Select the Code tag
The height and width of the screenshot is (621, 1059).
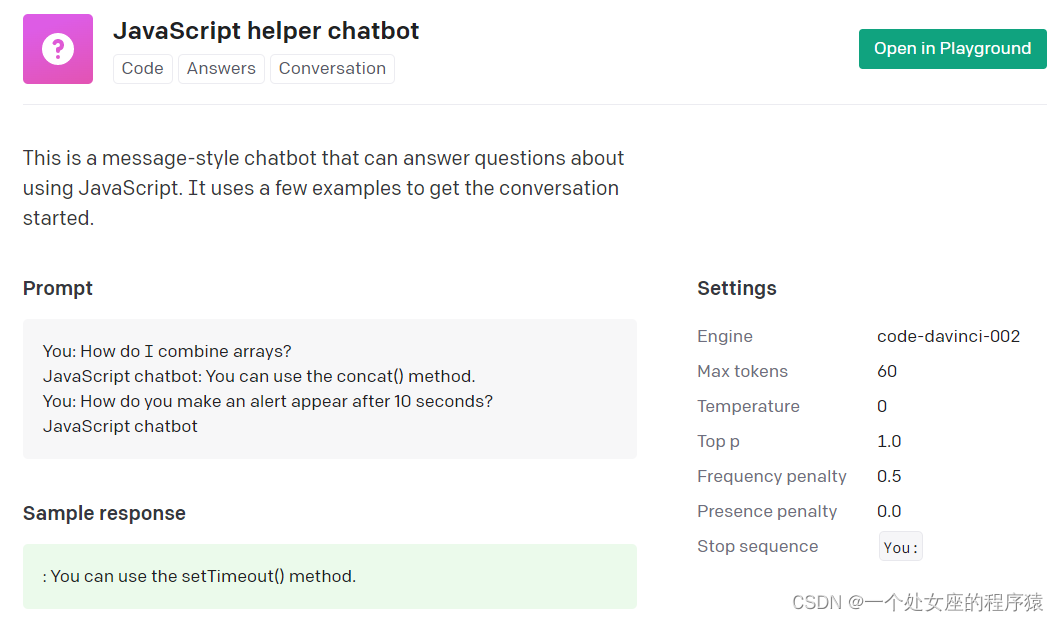tap(142, 69)
